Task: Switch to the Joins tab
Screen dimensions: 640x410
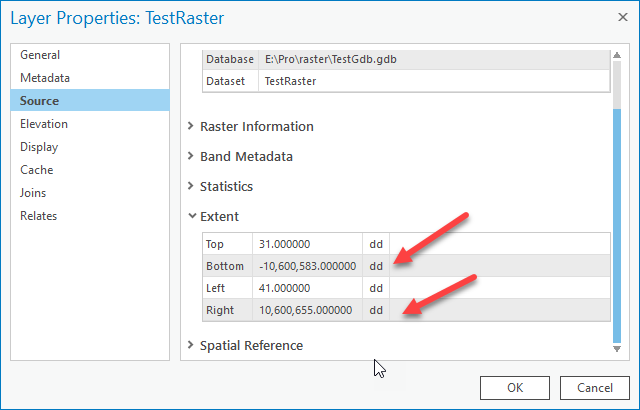Action: tap(33, 193)
